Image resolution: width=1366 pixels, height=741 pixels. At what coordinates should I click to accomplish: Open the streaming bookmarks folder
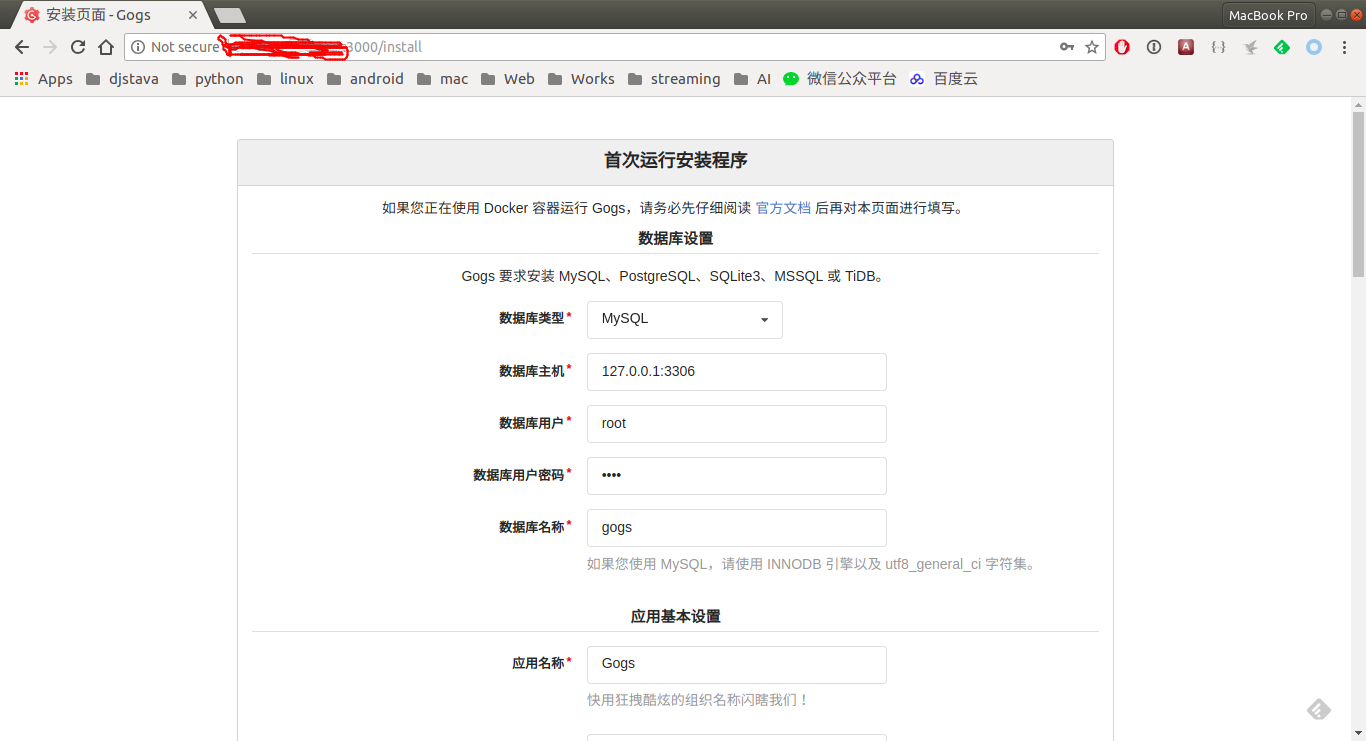coord(674,79)
